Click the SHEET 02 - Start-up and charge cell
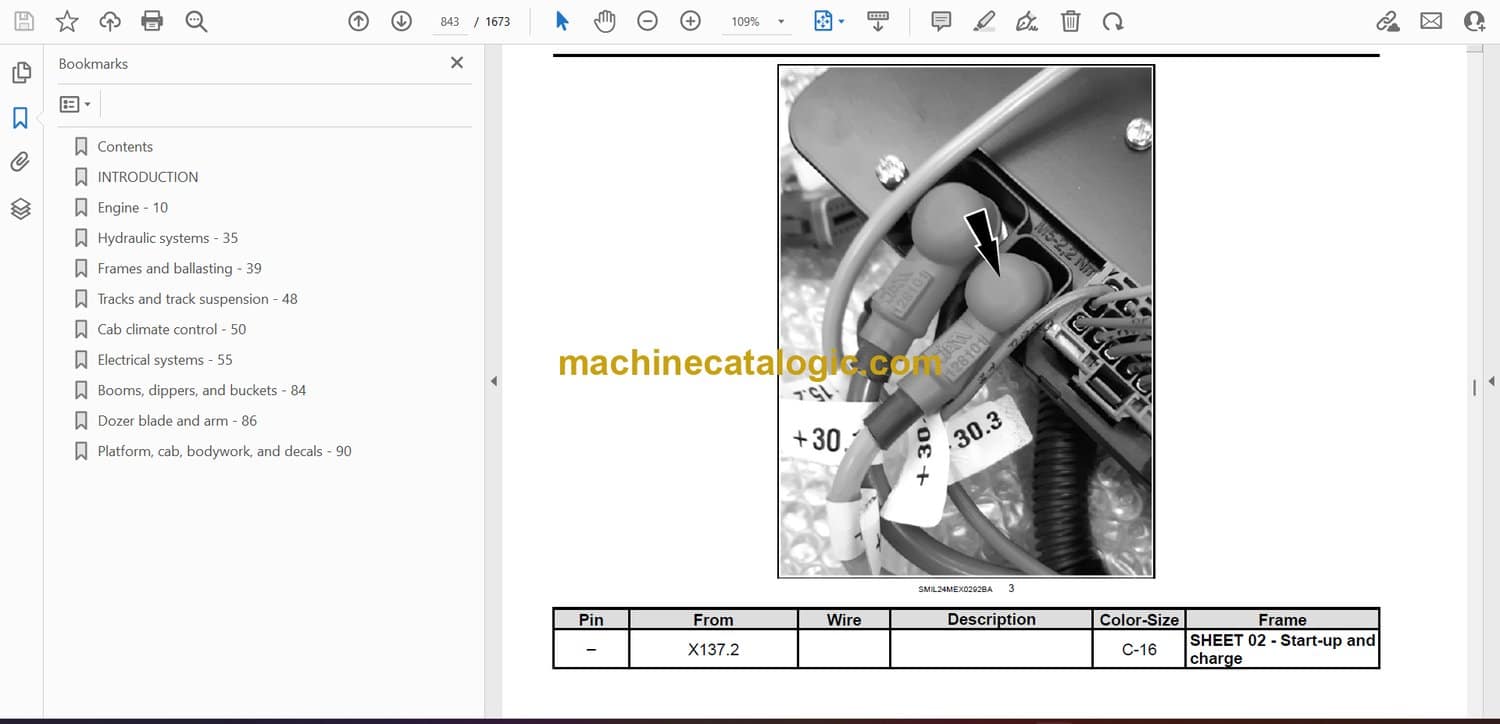1500x724 pixels. click(1283, 649)
